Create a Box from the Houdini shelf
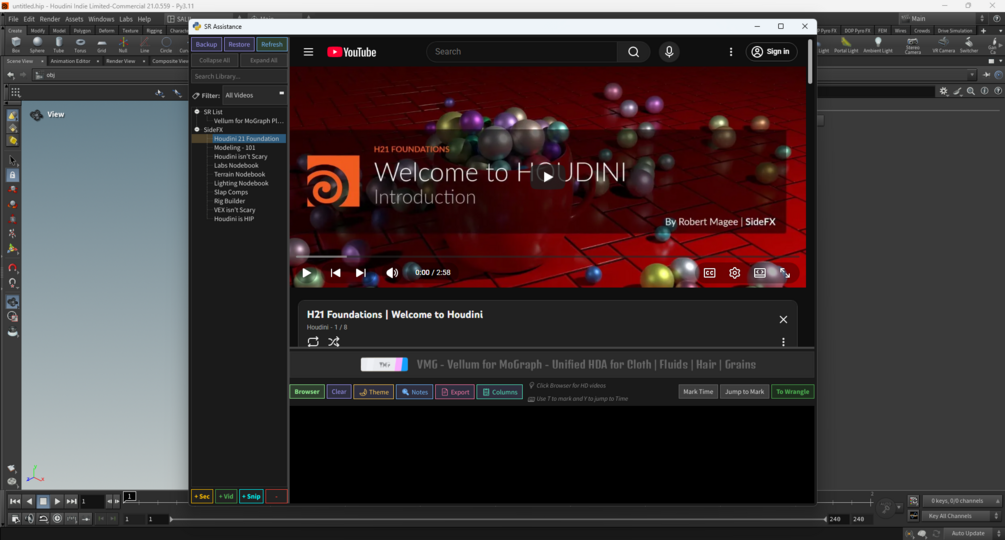1005x540 pixels. point(16,44)
